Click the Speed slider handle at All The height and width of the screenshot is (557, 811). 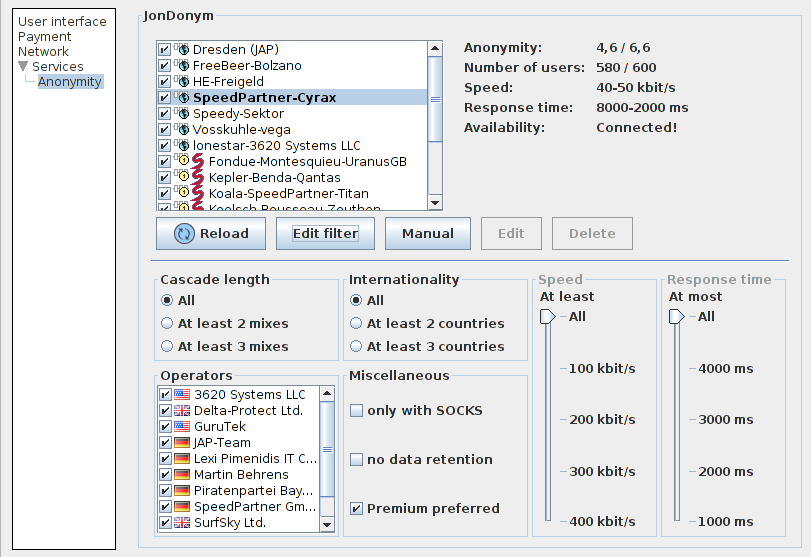tap(547, 317)
